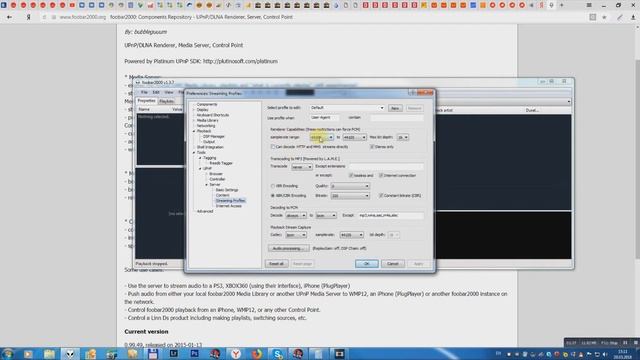Open Lightroom from the taskbar
This screenshot has height=360, width=640.
click(173, 353)
